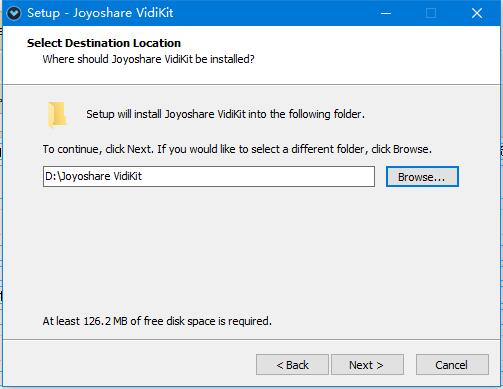The width and height of the screenshot is (503, 389).
Task: Cancel the VidiKit installation
Action: tap(452, 365)
